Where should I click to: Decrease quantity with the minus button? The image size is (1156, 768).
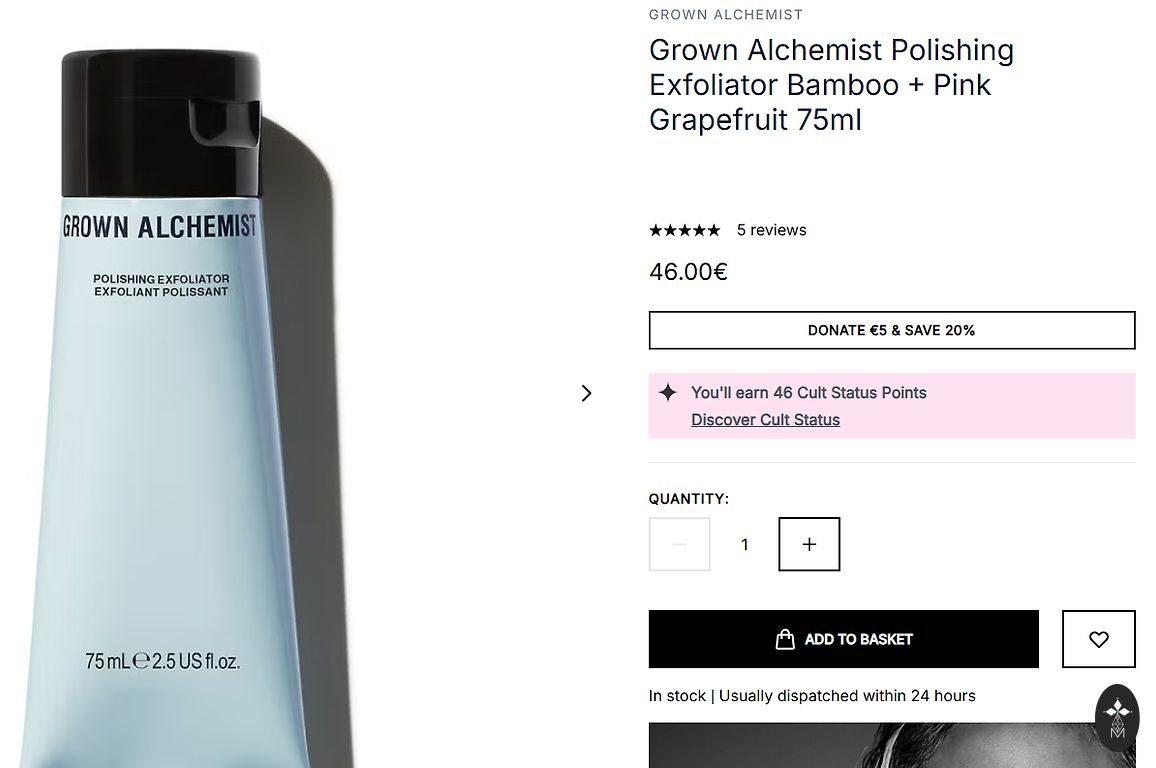680,544
